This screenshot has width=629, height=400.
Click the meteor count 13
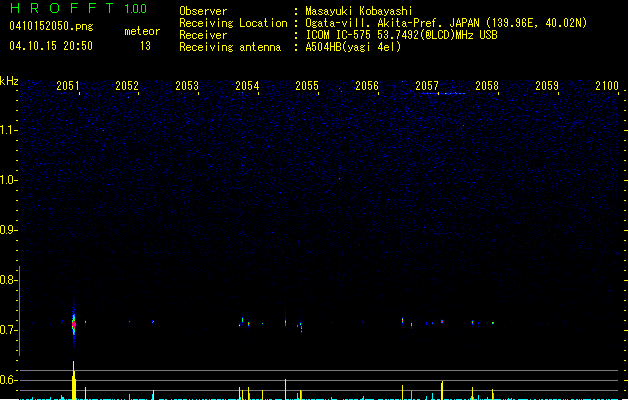click(x=145, y=46)
